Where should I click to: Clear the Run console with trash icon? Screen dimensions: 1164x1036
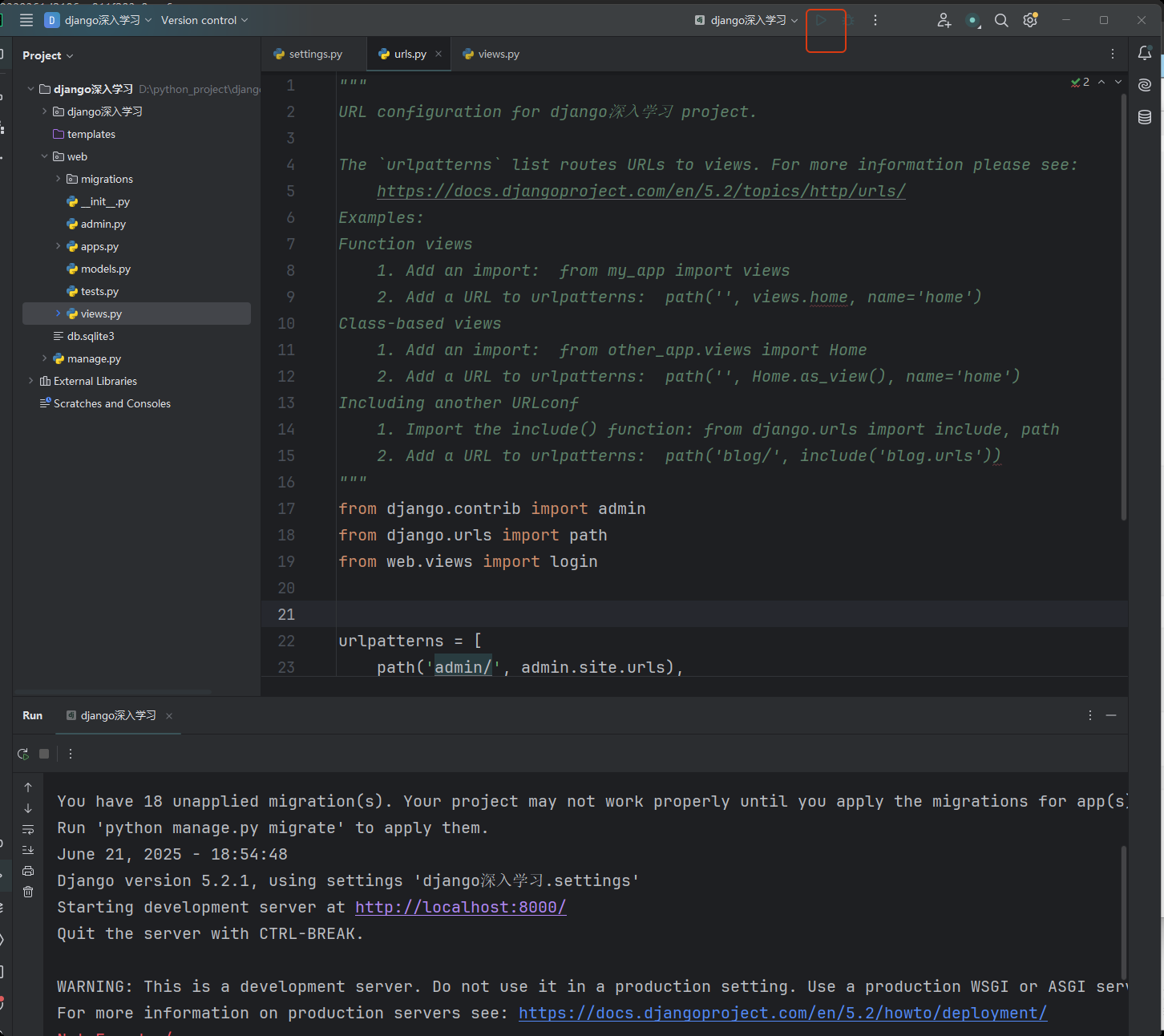point(28,892)
